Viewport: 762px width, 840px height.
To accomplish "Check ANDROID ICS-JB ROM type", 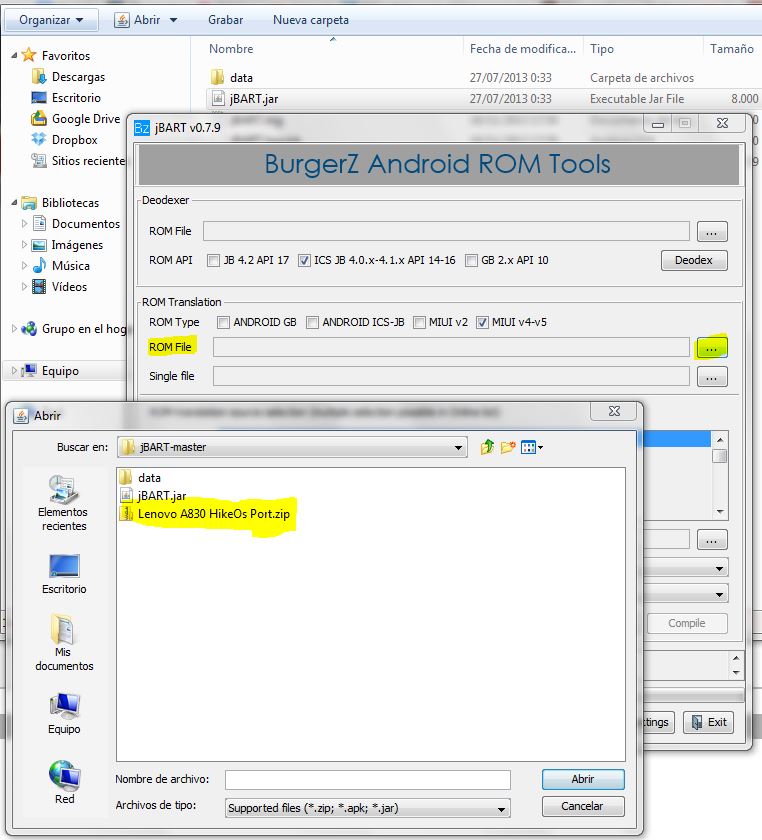I will pos(312,322).
